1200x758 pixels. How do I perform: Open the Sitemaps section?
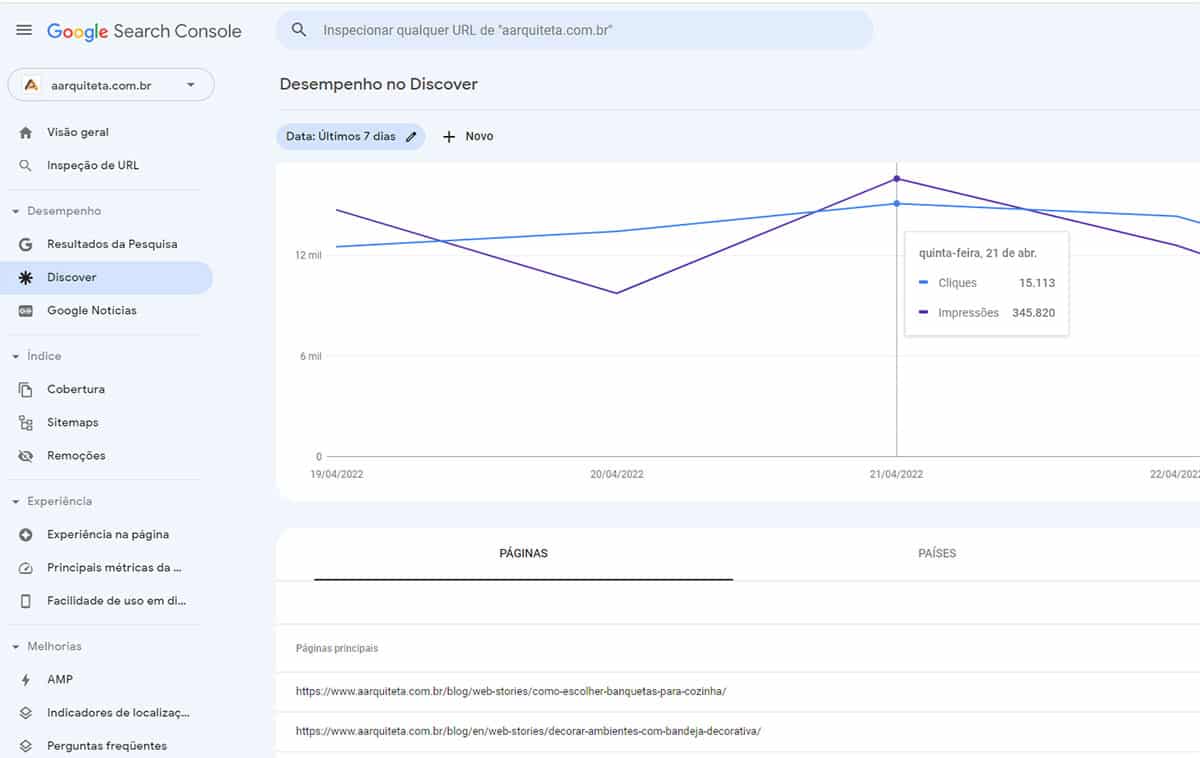pos(73,421)
